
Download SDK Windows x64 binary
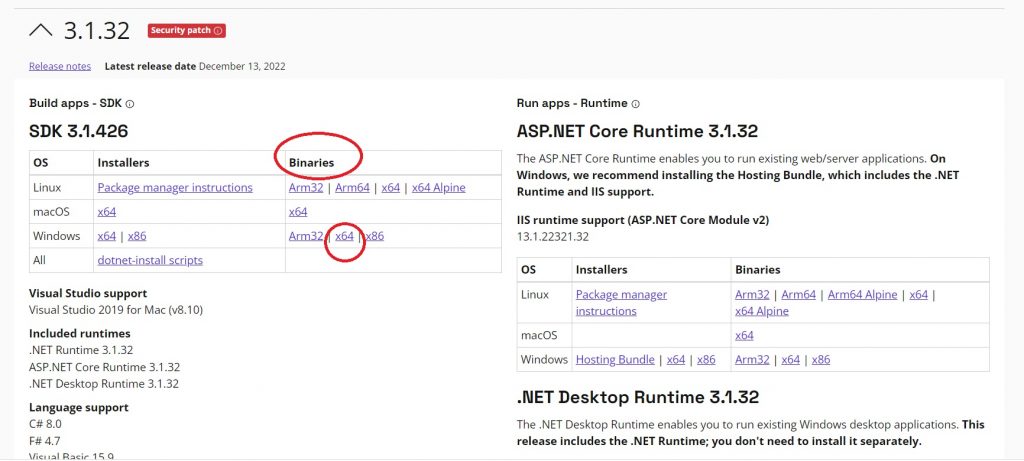344,236
